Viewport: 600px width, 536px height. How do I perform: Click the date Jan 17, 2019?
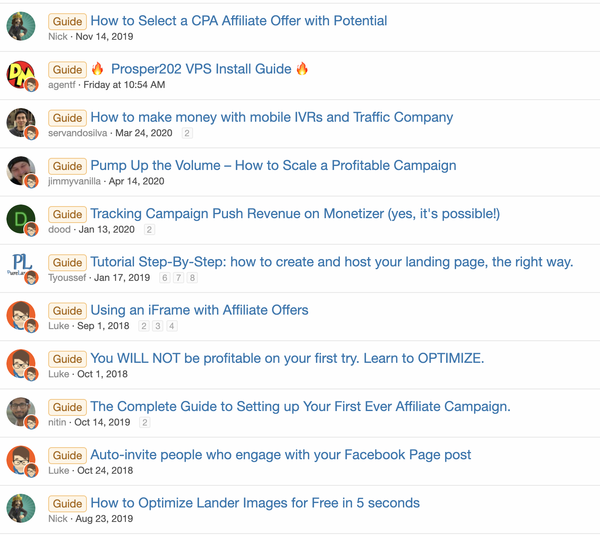click(x=122, y=278)
